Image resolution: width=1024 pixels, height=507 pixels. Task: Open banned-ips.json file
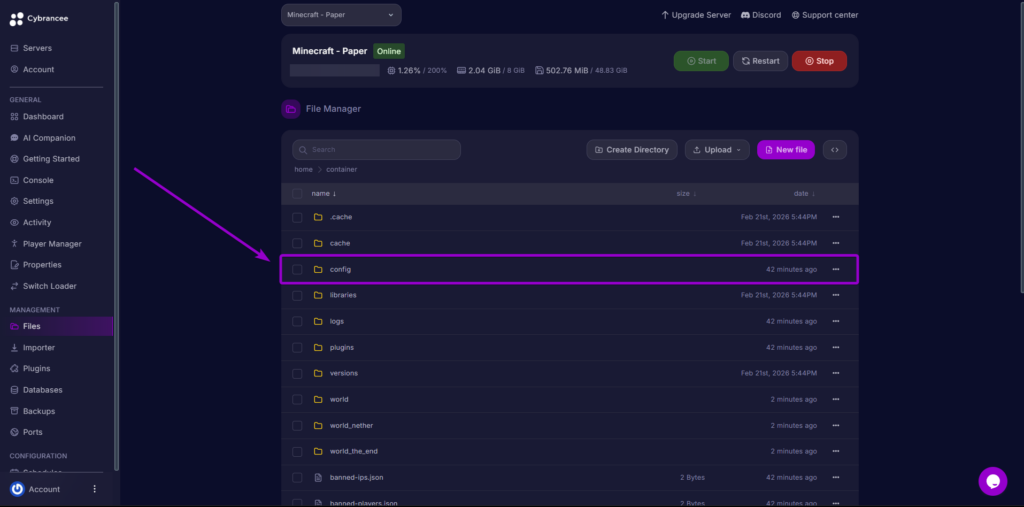pos(357,478)
